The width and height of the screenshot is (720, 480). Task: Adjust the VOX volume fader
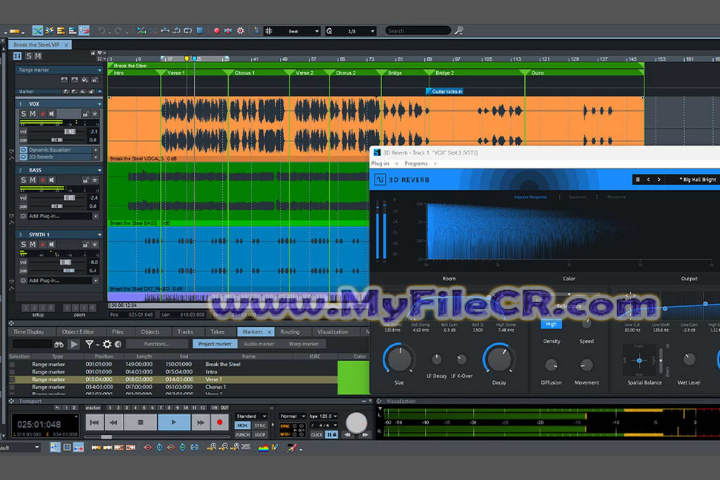point(70,132)
